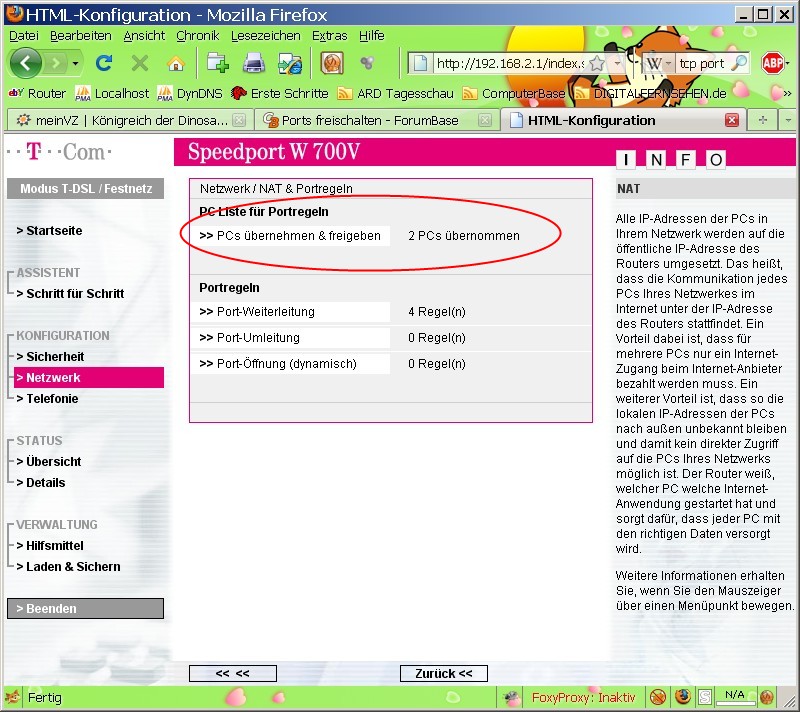Click the Zurück << button
The width and height of the screenshot is (800, 712).
(443, 674)
